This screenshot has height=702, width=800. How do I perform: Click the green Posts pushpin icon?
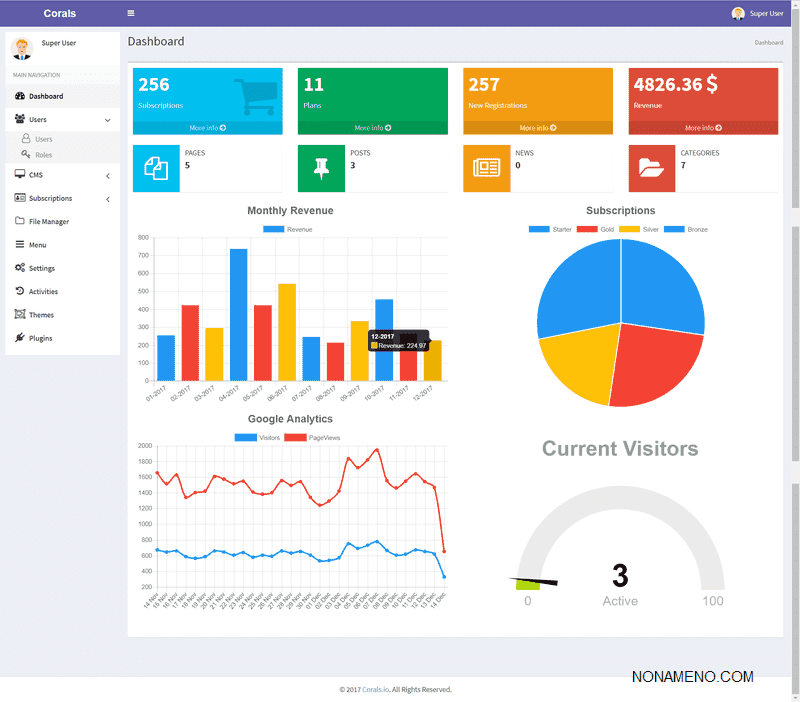click(321, 168)
